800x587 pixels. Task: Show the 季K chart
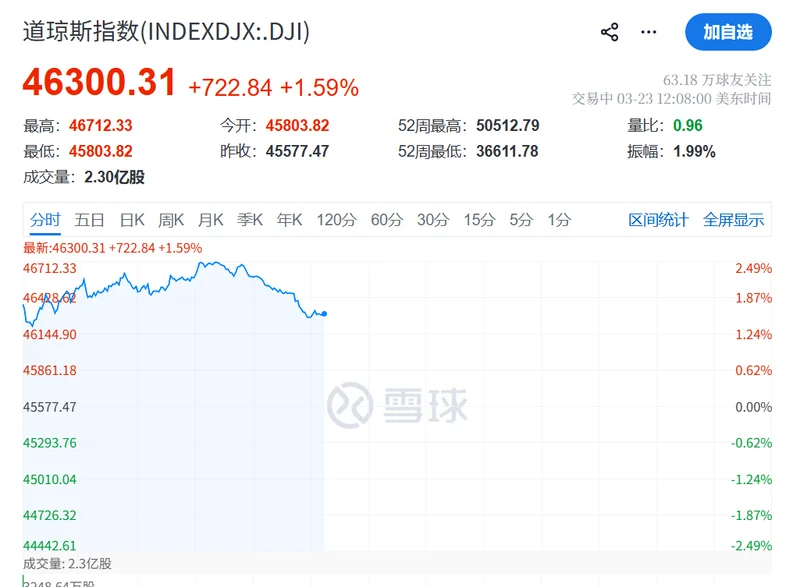250,220
